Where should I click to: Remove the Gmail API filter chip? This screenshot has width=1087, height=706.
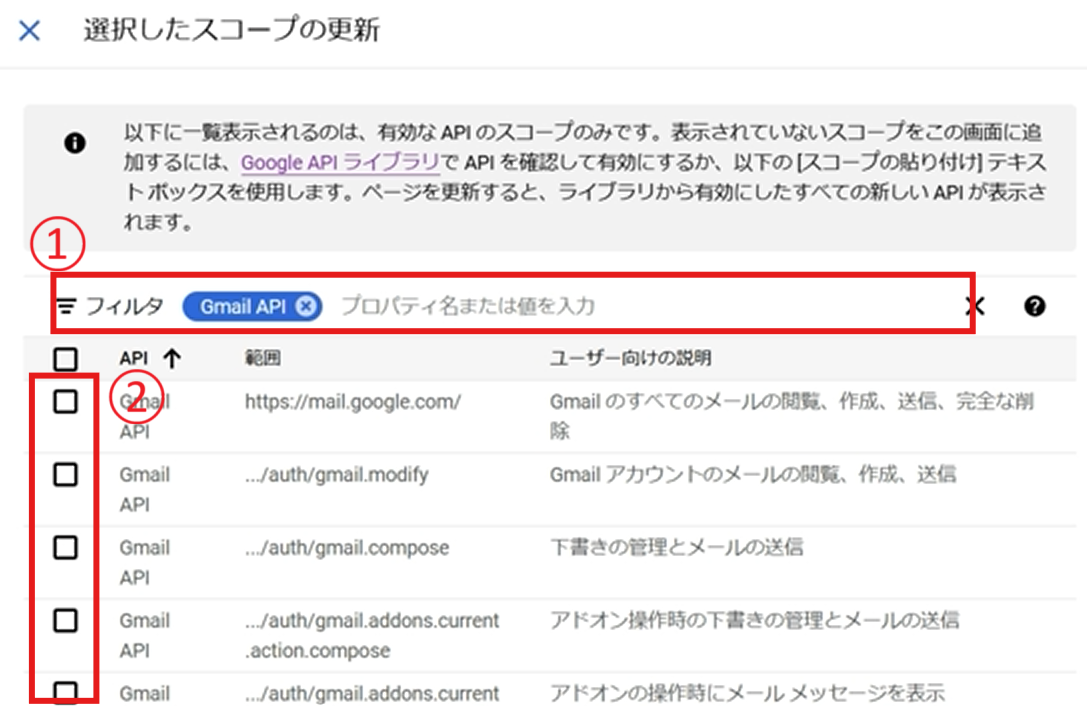307,307
